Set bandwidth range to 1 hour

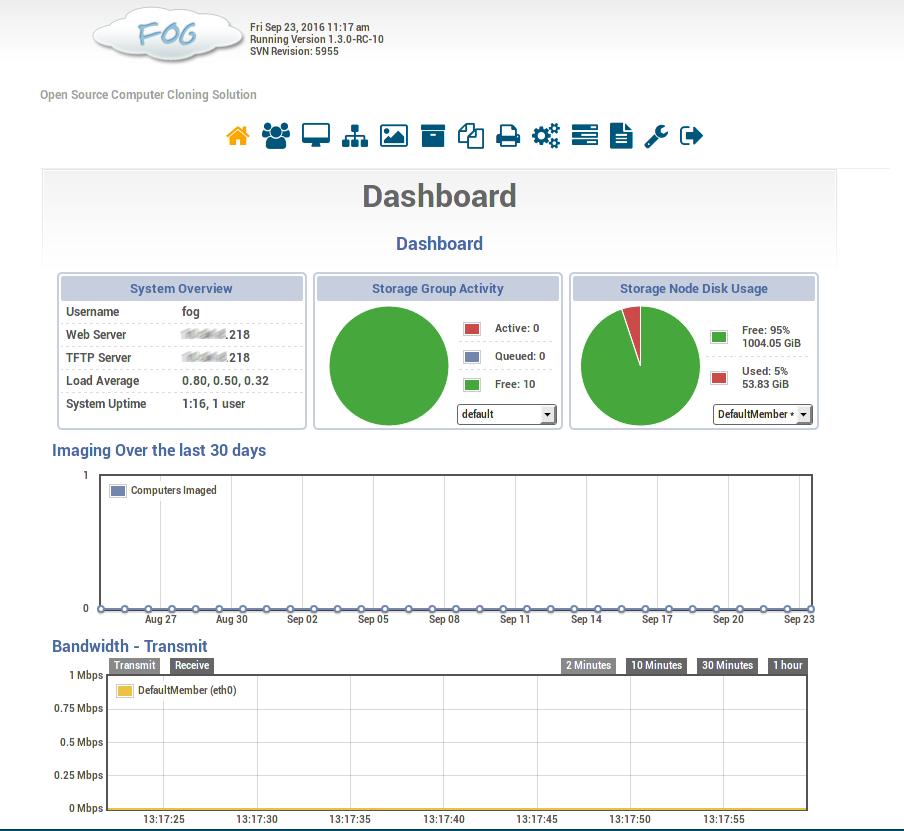click(786, 666)
